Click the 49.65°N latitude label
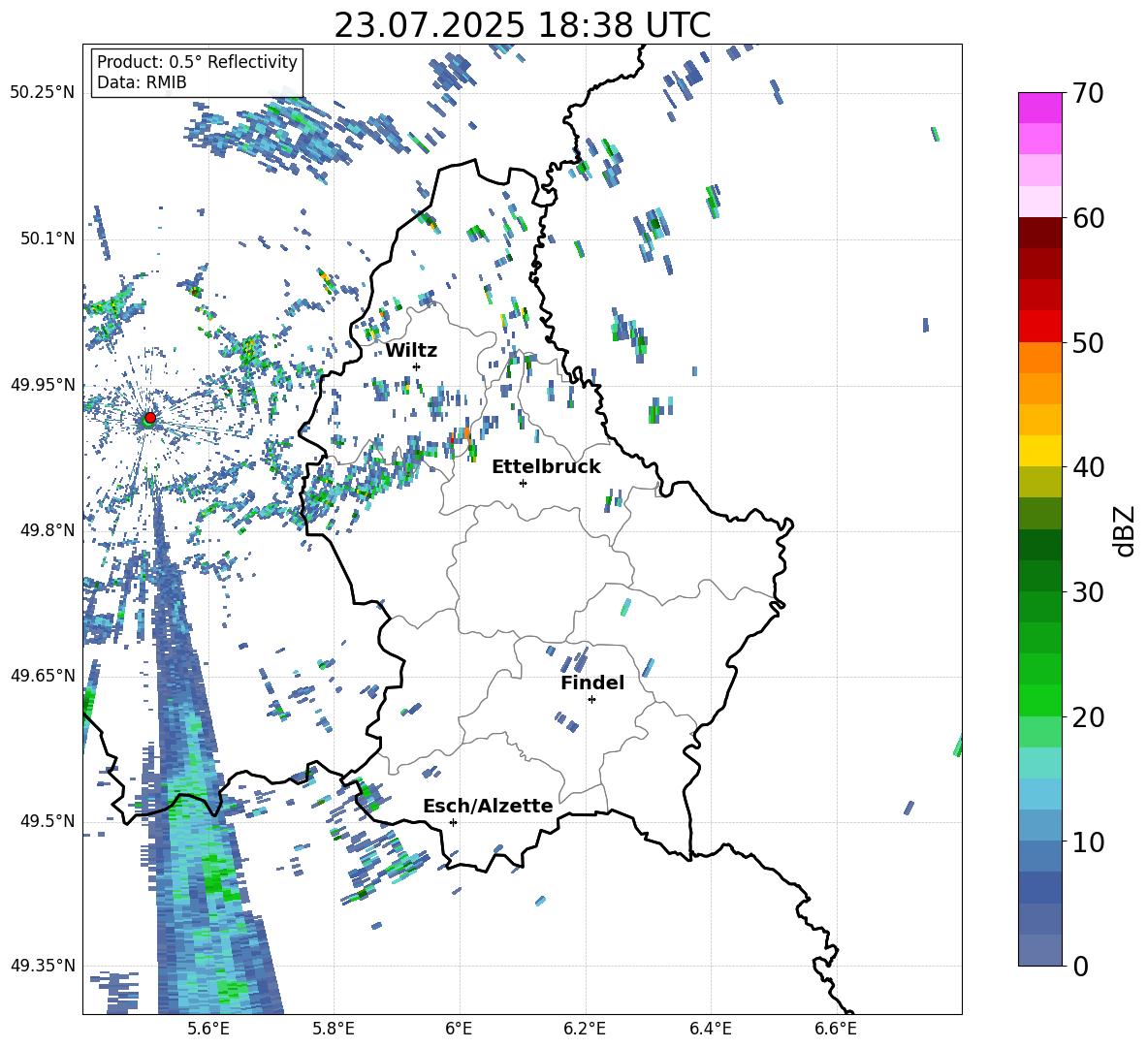1148x1048 pixels. [x=43, y=675]
